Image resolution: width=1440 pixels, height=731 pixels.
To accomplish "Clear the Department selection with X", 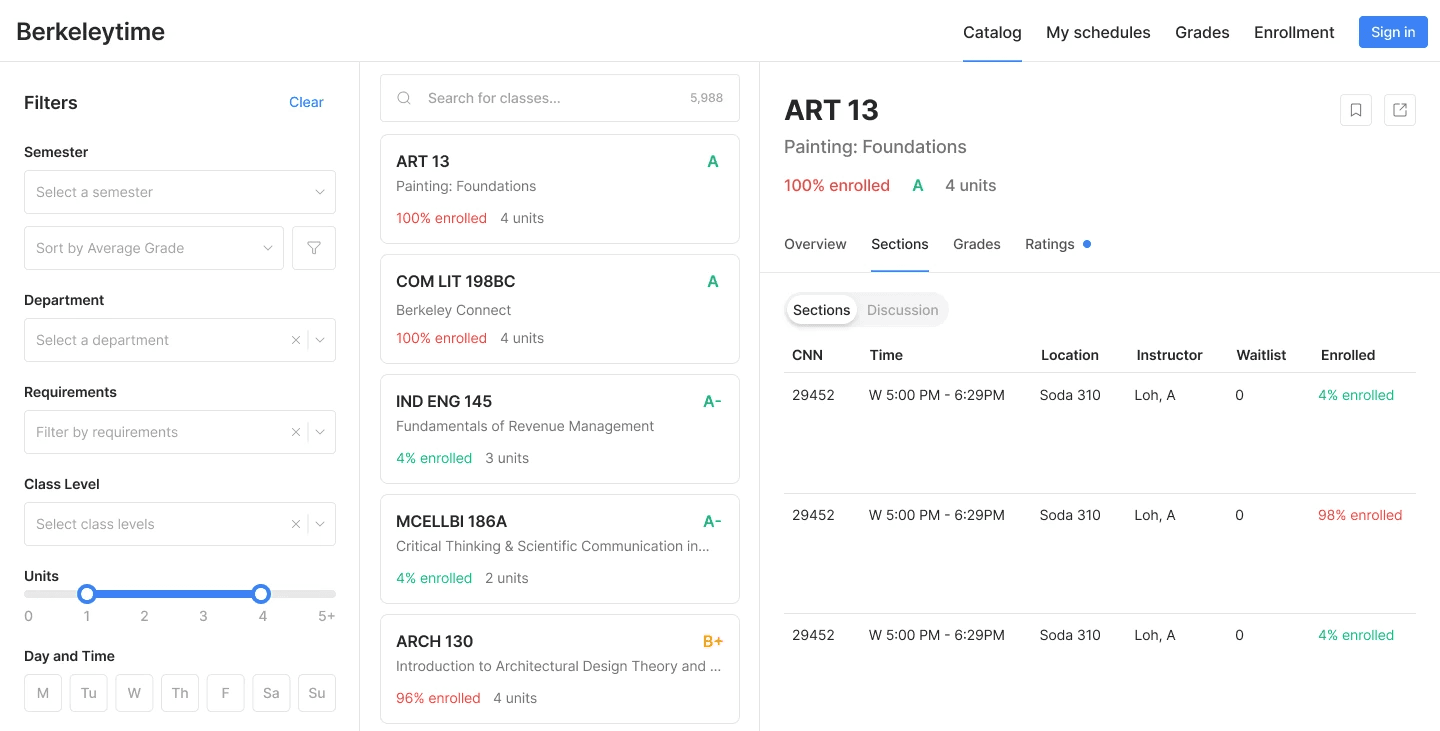I will pos(296,340).
